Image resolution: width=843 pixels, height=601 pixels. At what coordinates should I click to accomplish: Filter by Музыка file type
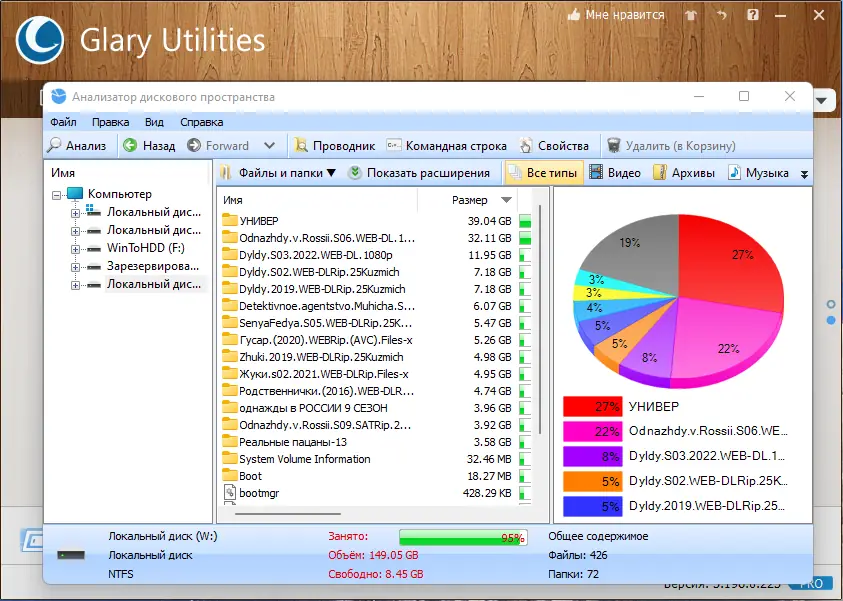pos(759,173)
